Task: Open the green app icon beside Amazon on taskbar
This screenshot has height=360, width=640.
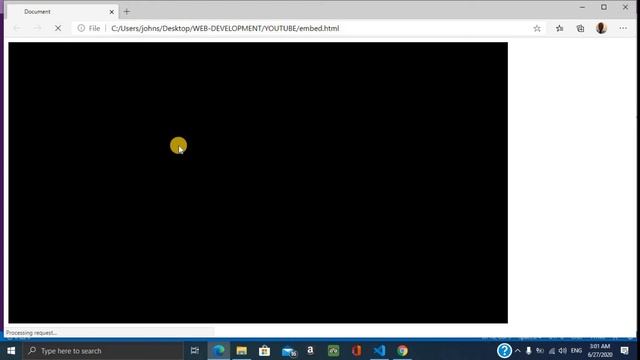Action: coord(333,351)
